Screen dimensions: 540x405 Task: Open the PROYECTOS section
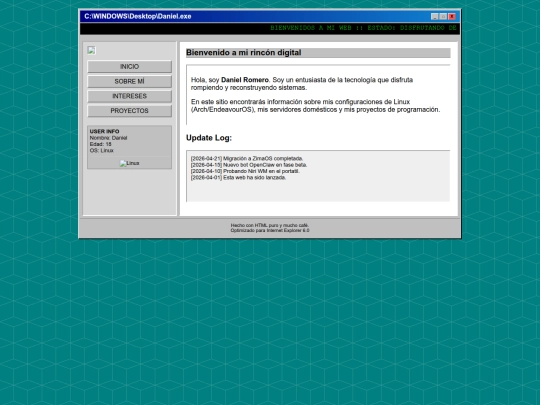click(x=129, y=111)
